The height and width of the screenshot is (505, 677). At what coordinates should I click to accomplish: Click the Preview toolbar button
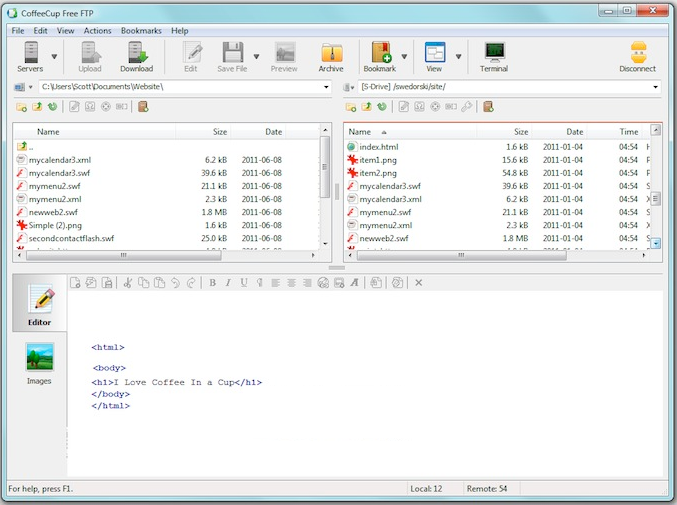click(285, 56)
